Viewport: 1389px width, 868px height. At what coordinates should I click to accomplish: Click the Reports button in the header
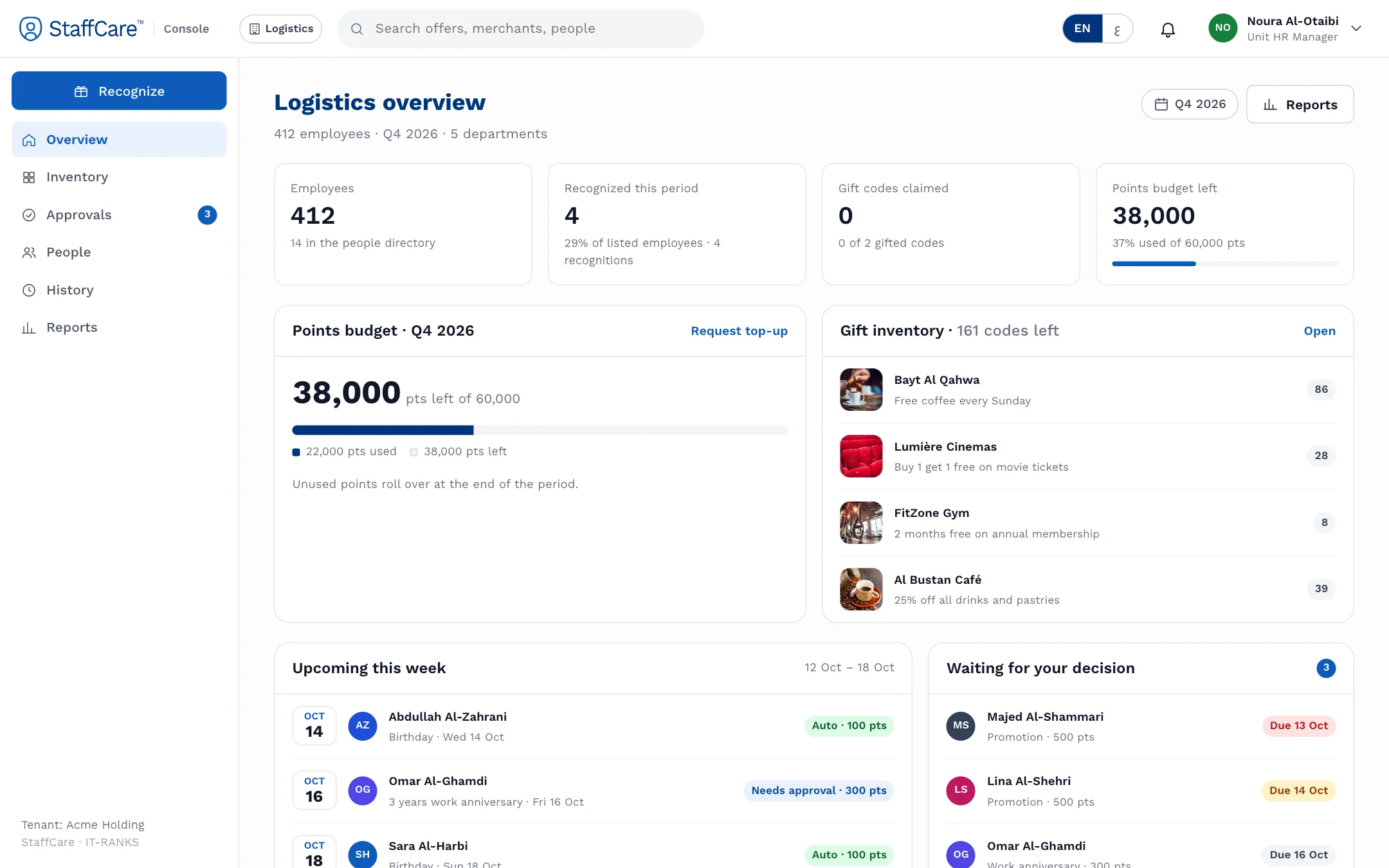(x=1300, y=104)
